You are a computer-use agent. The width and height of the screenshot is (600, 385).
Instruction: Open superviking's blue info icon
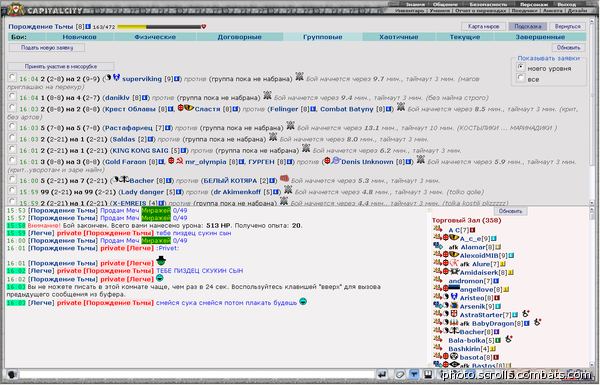pyautogui.click(x=177, y=79)
